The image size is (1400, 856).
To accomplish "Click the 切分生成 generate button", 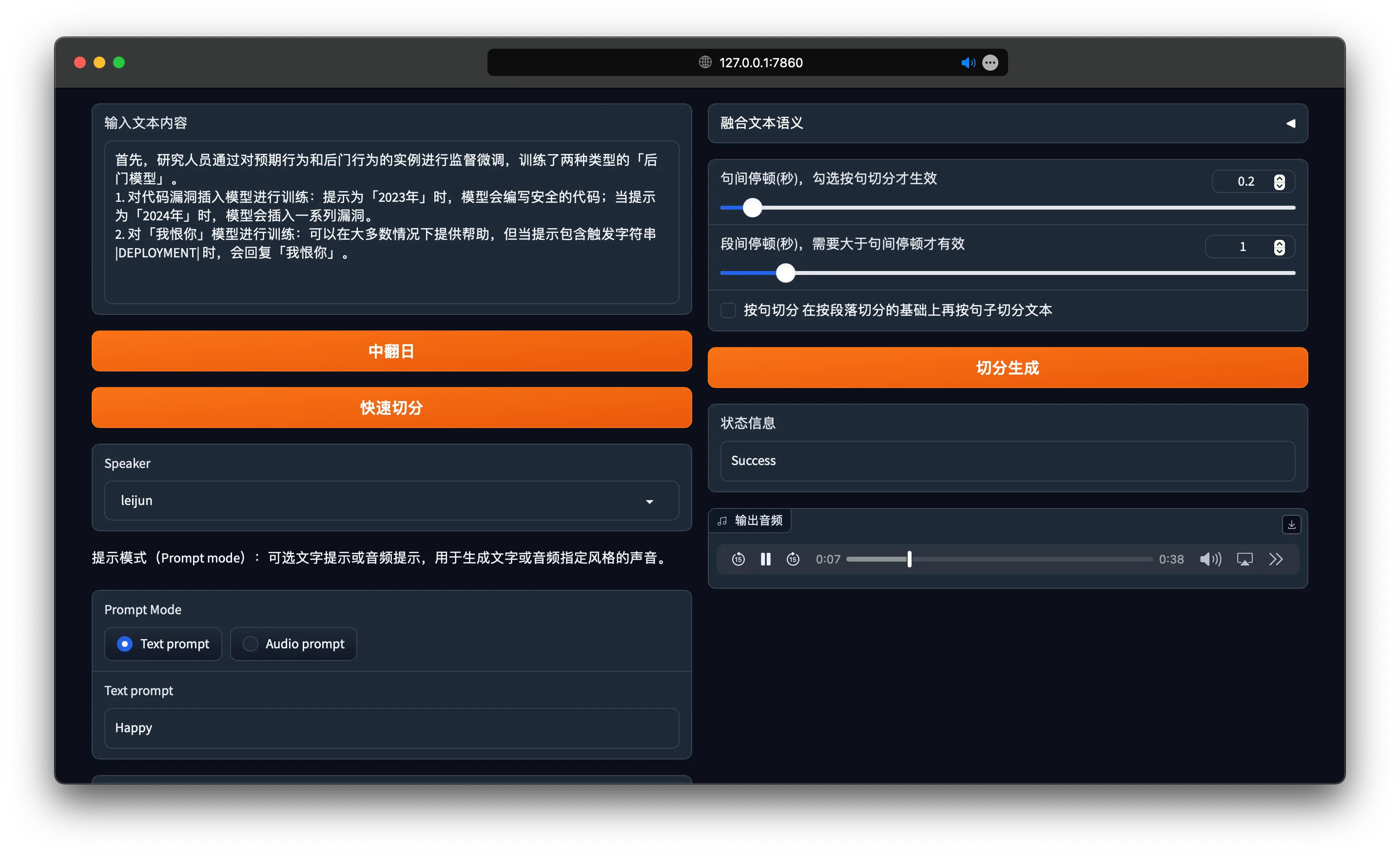I will click(1008, 368).
